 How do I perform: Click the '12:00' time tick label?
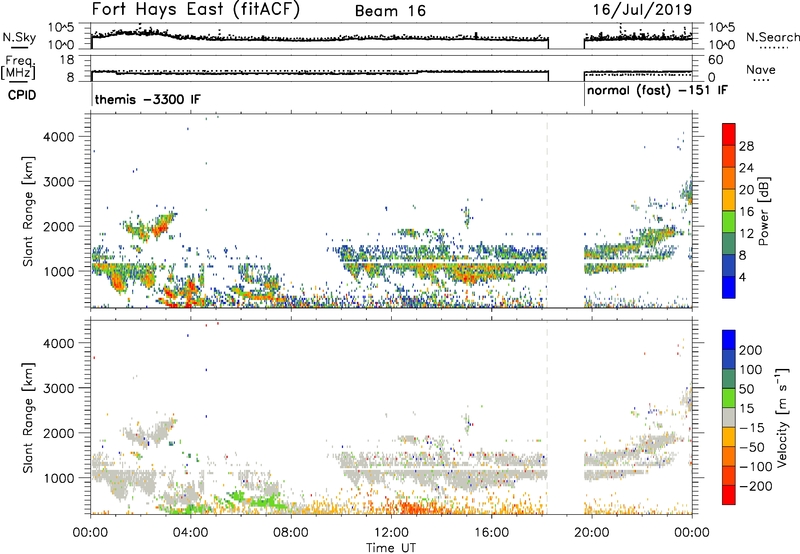[x=391, y=533]
